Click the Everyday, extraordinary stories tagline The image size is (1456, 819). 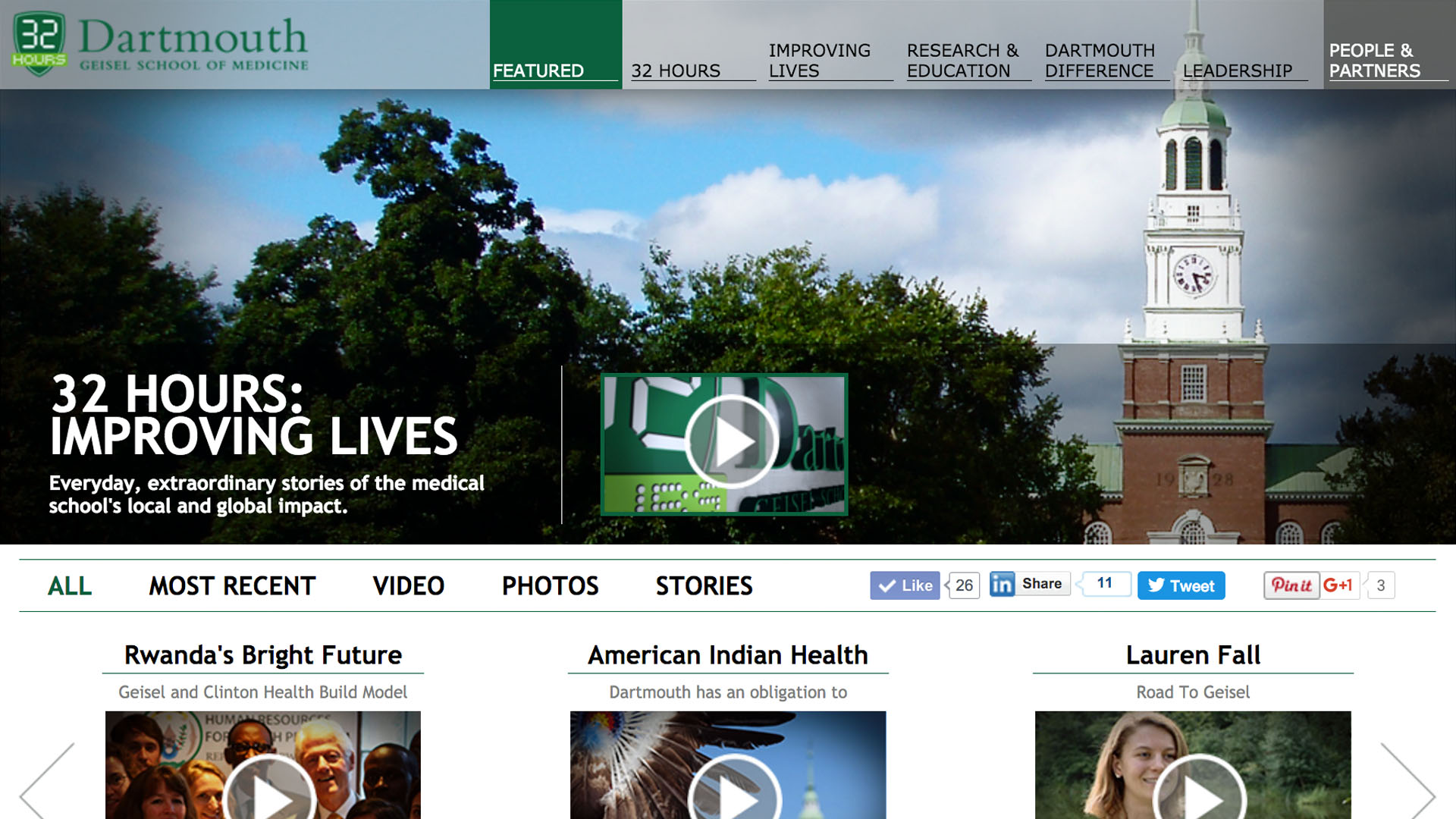point(266,494)
